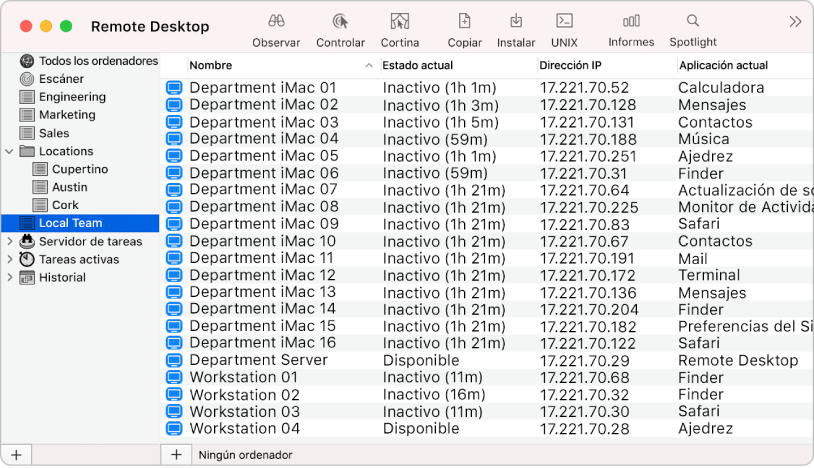Select the Department Server row
This screenshot has width=814, height=468.
click(487, 360)
